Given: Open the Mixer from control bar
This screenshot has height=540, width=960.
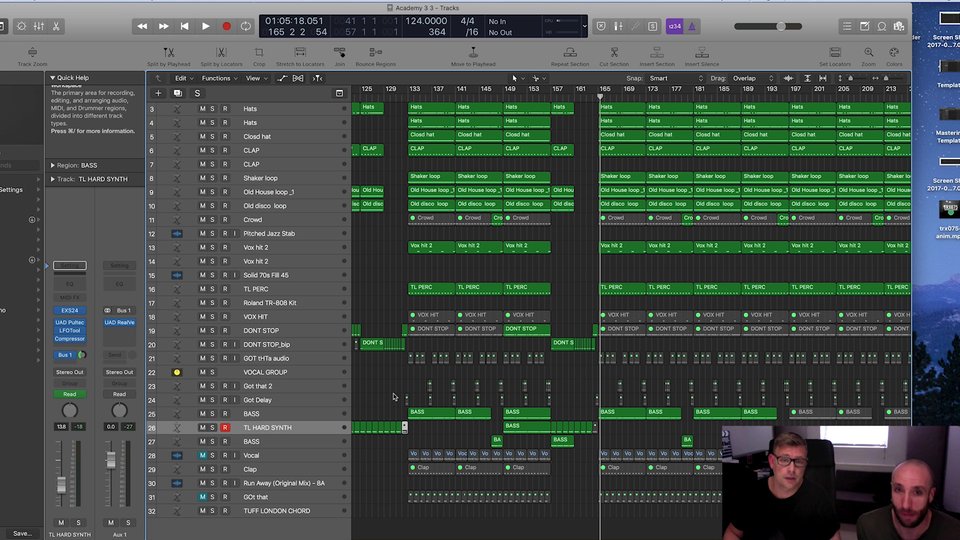Looking at the screenshot, I should (39, 26).
